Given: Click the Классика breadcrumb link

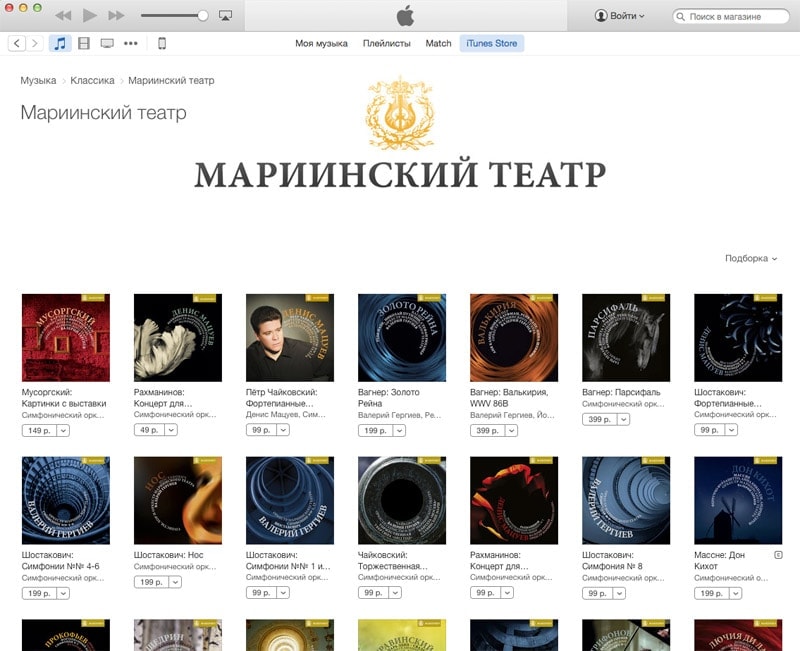Looking at the screenshot, I should 92,80.
